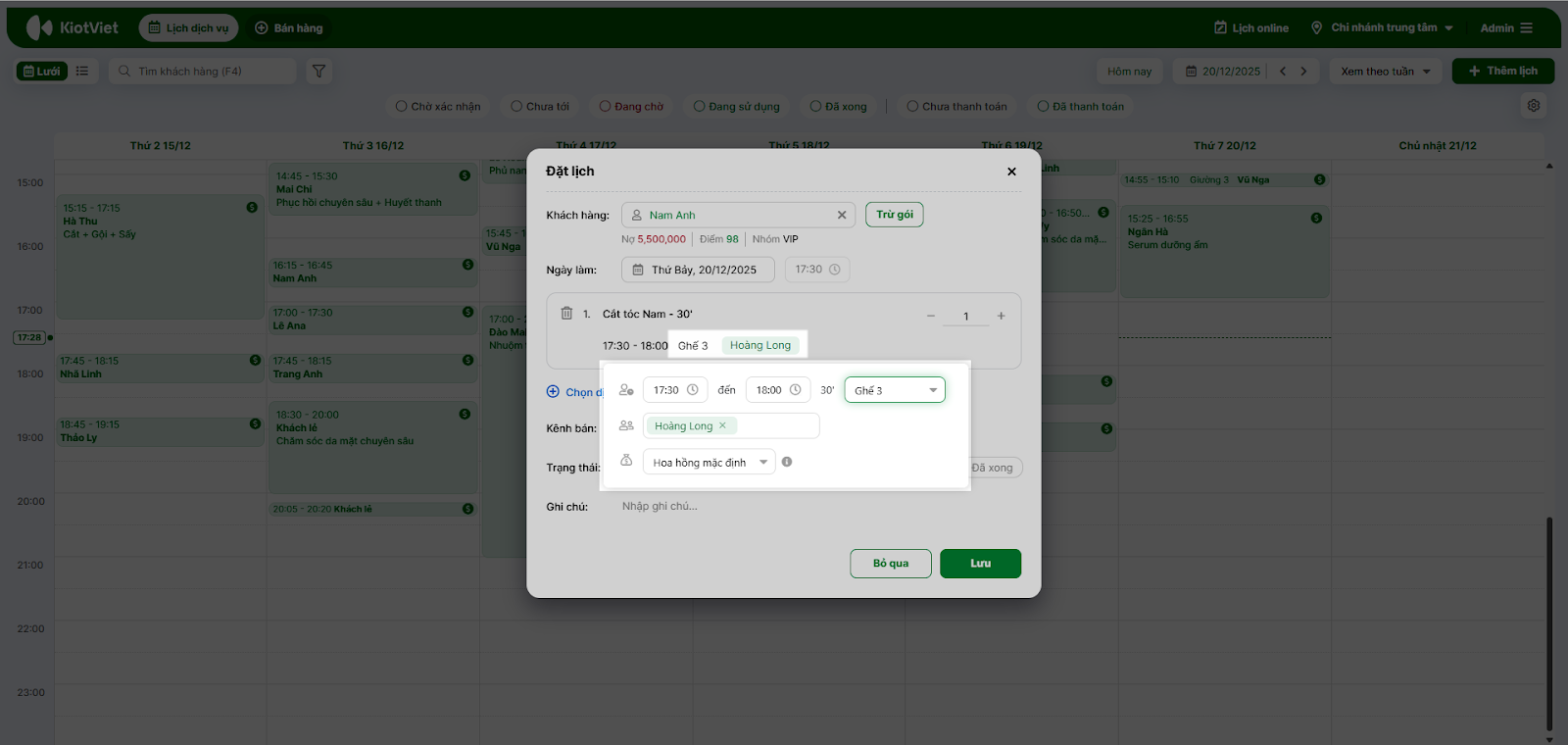Select Chưa tới status filter

point(540,106)
